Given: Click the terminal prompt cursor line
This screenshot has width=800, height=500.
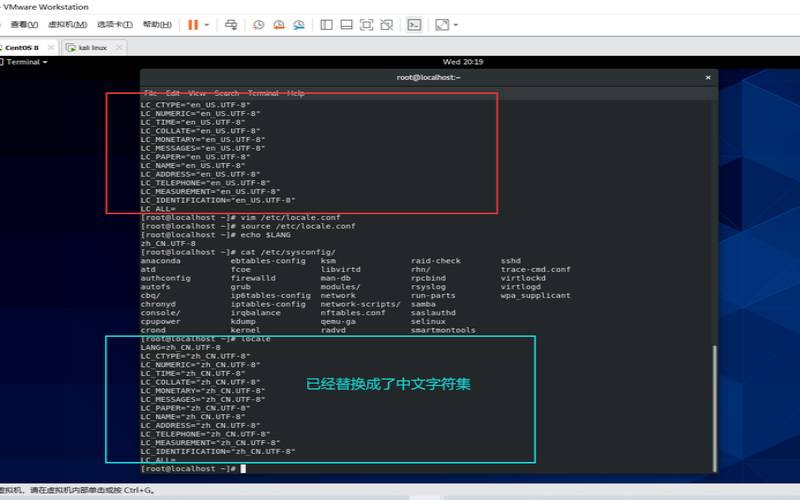Looking at the screenshot, I should point(193,468).
